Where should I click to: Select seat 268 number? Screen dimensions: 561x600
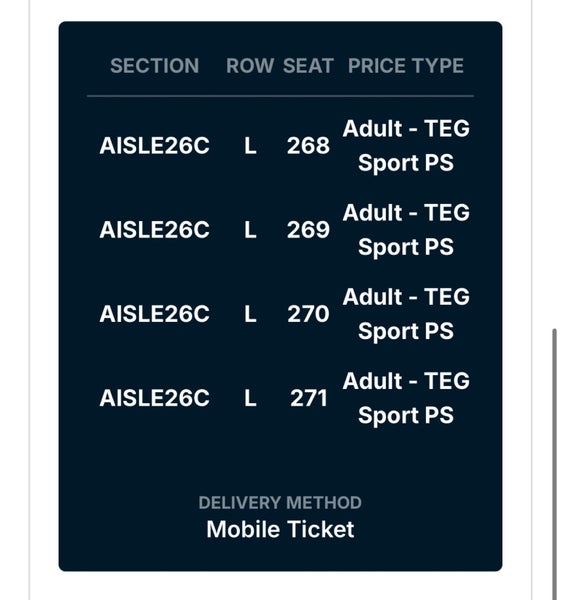(308, 145)
